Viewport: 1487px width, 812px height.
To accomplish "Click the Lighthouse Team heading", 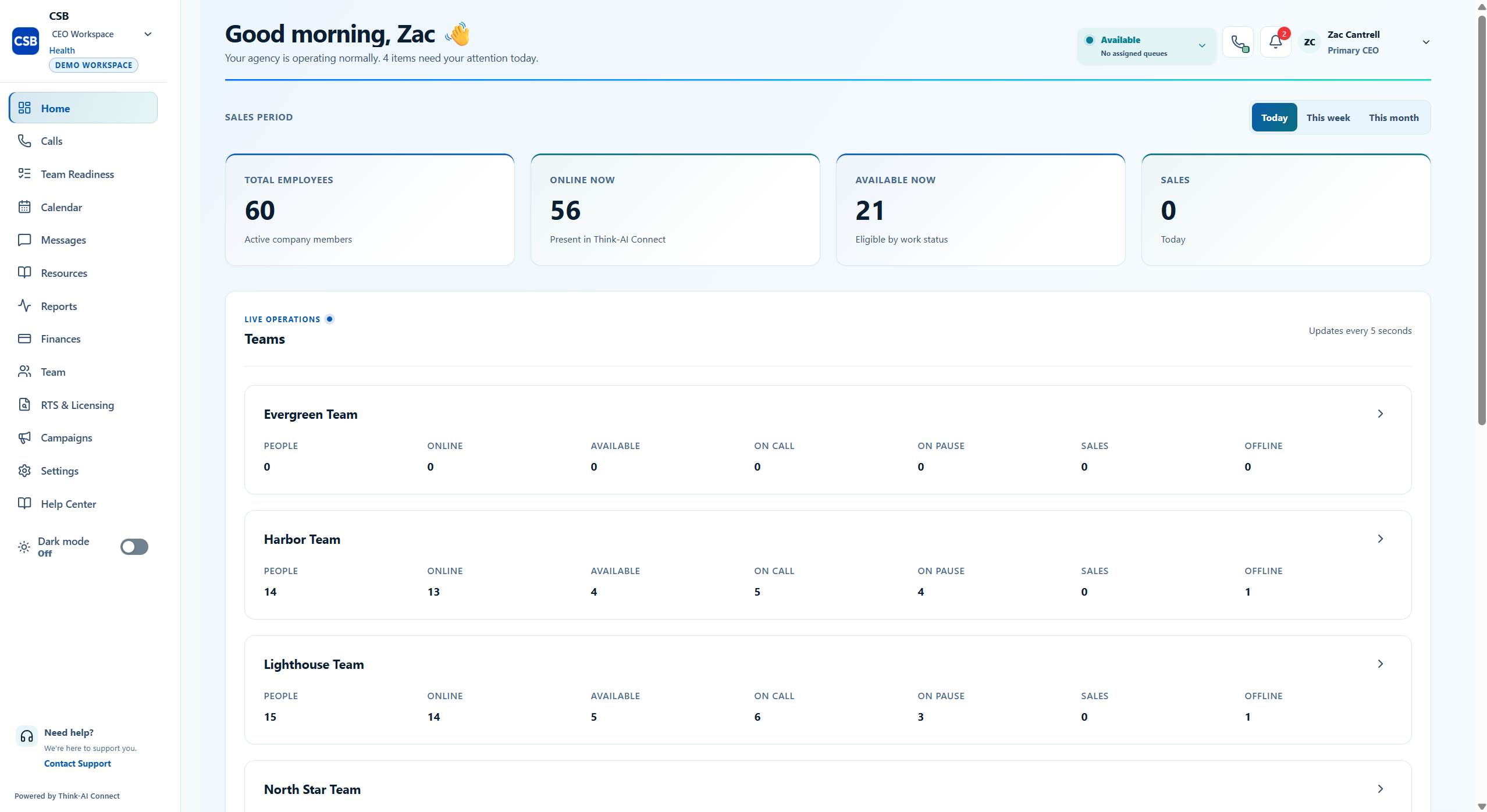I will click(x=314, y=664).
